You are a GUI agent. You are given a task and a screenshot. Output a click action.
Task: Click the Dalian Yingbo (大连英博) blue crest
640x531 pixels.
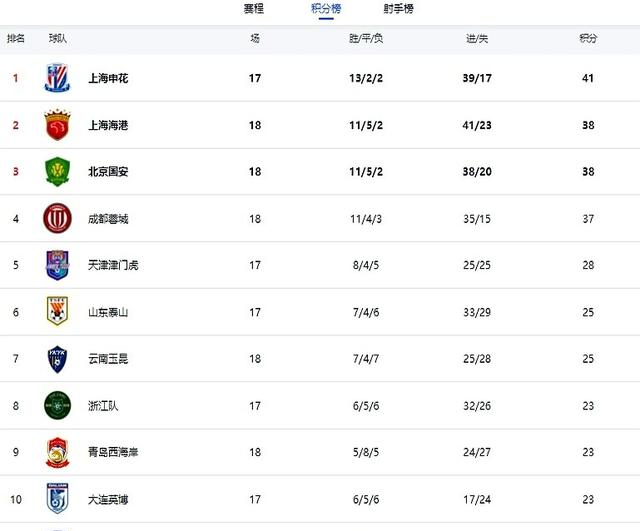[x=57, y=498]
